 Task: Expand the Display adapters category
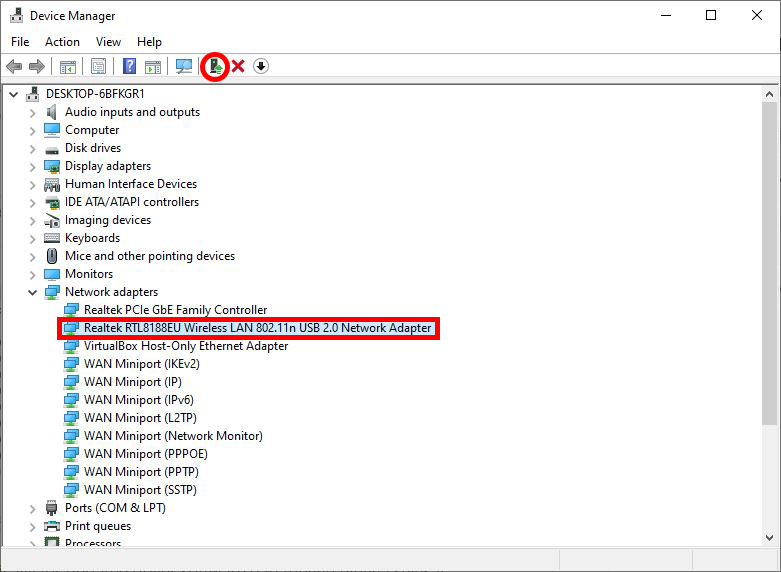click(x=32, y=167)
